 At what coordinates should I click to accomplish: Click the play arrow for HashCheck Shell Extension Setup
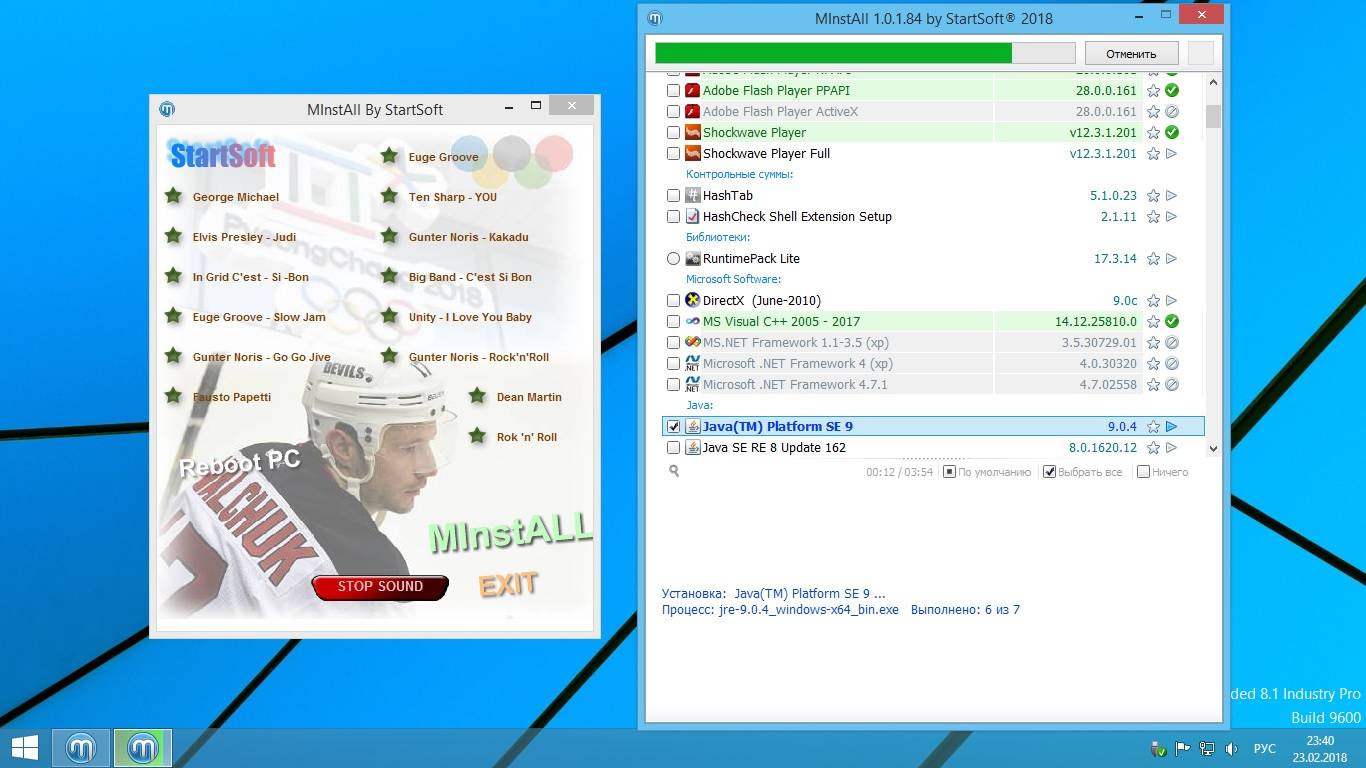coord(1172,216)
